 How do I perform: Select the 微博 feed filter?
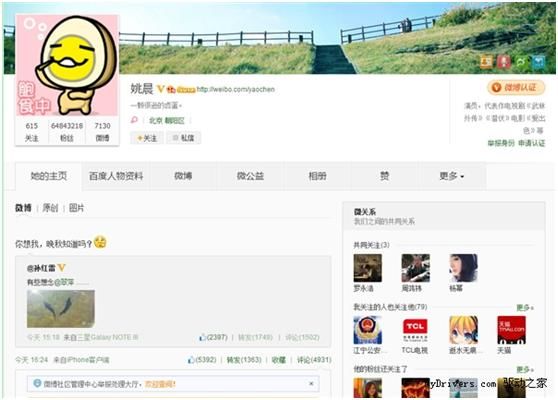pyautogui.click(x=23, y=208)
